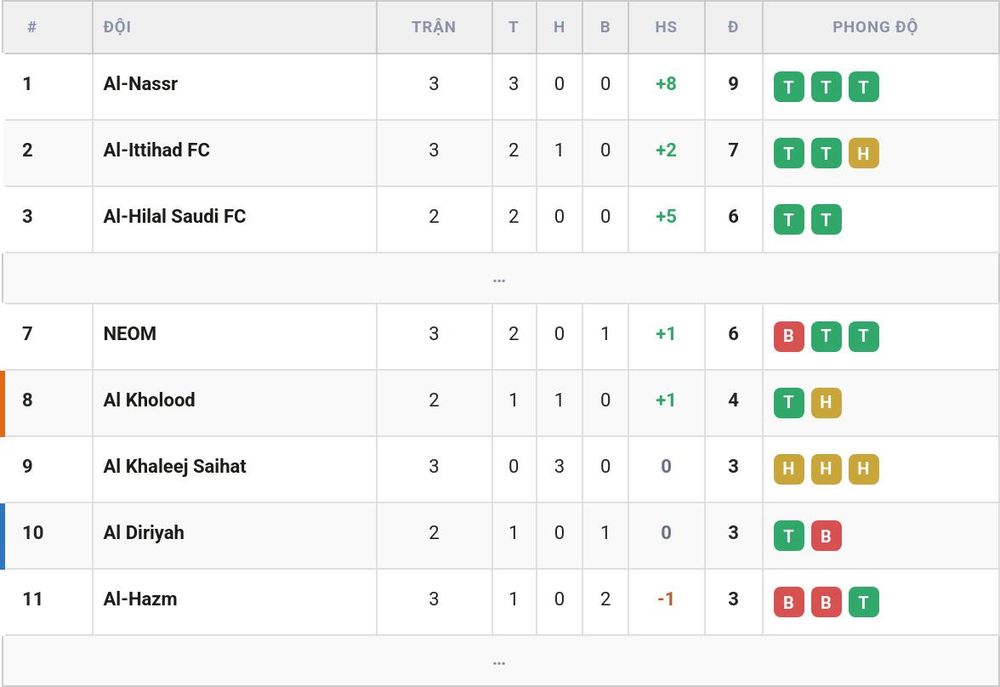Click NEOM's red B form badge
Image resolution: width=1000 pixels, height=687 pixels.
(788, 336)
